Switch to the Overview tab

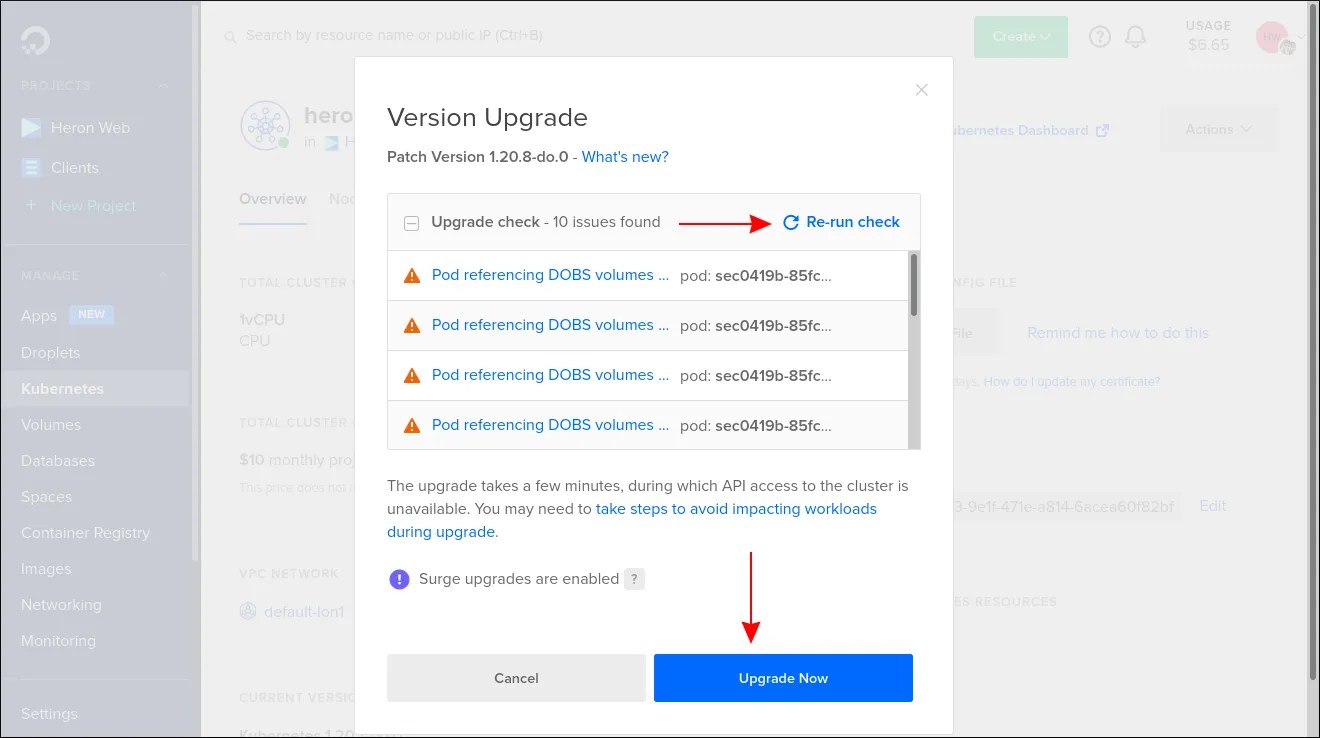[x=272, y=199]
